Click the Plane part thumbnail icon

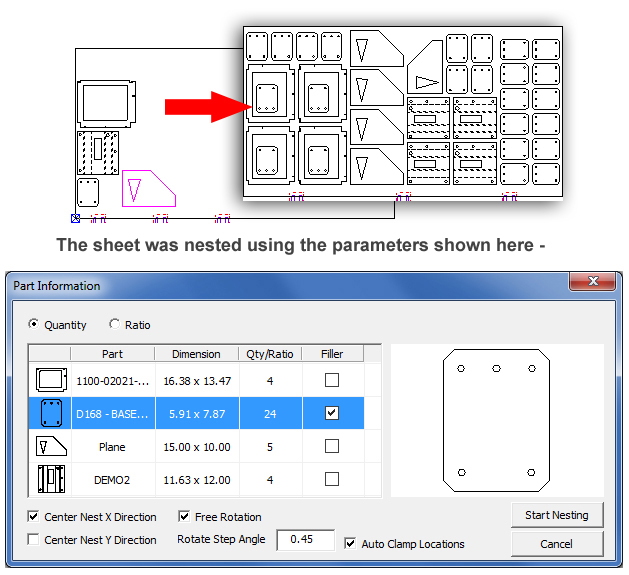49,446
